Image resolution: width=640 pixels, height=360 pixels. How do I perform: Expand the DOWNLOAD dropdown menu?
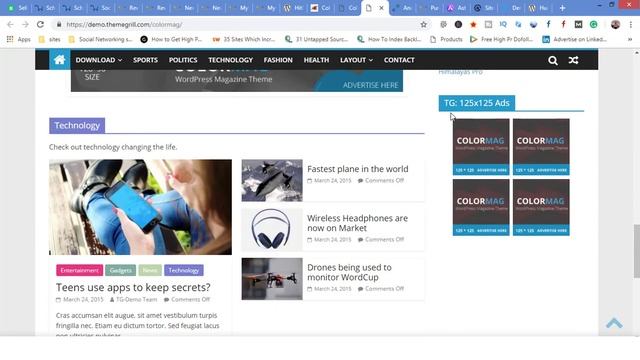98,60
